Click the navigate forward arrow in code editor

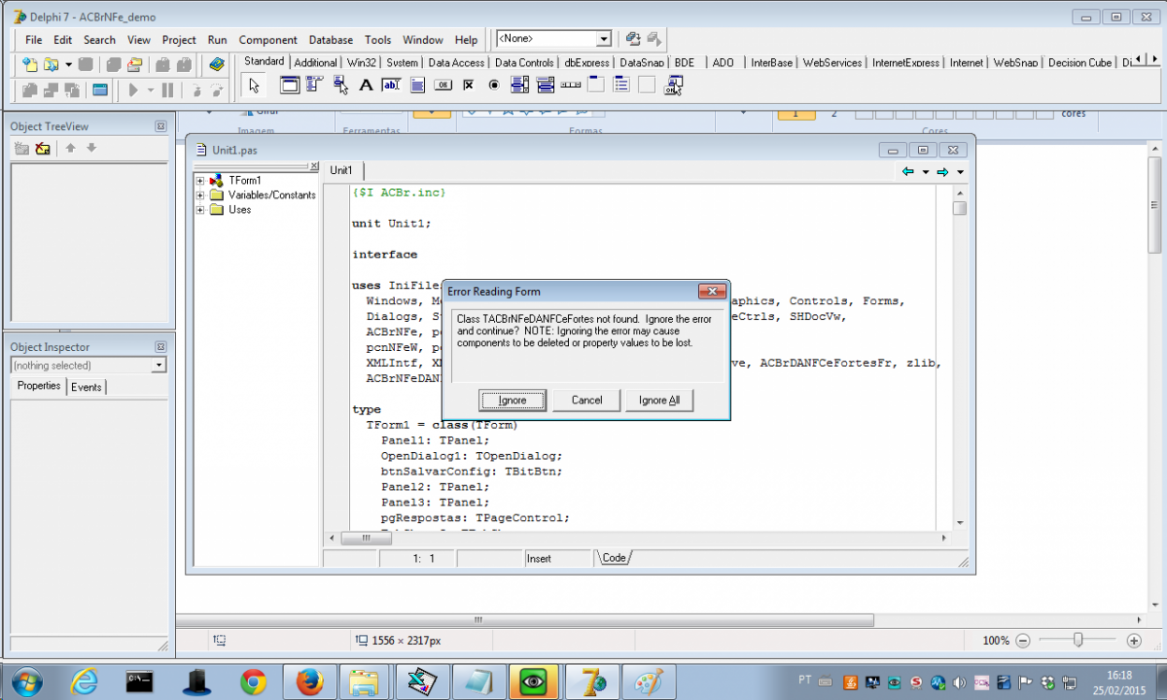942,172
